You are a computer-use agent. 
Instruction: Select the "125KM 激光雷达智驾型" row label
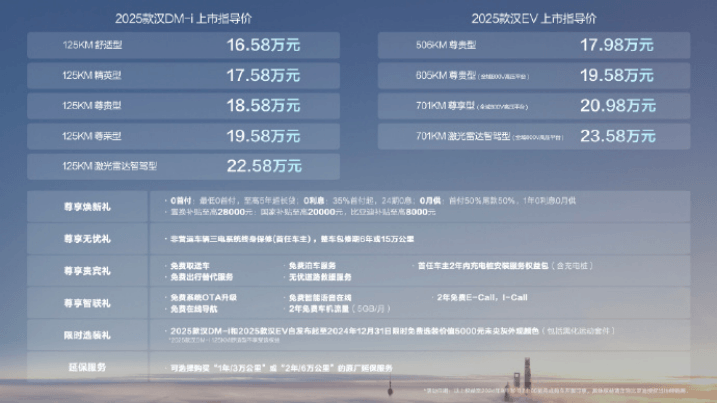point(110,166)
